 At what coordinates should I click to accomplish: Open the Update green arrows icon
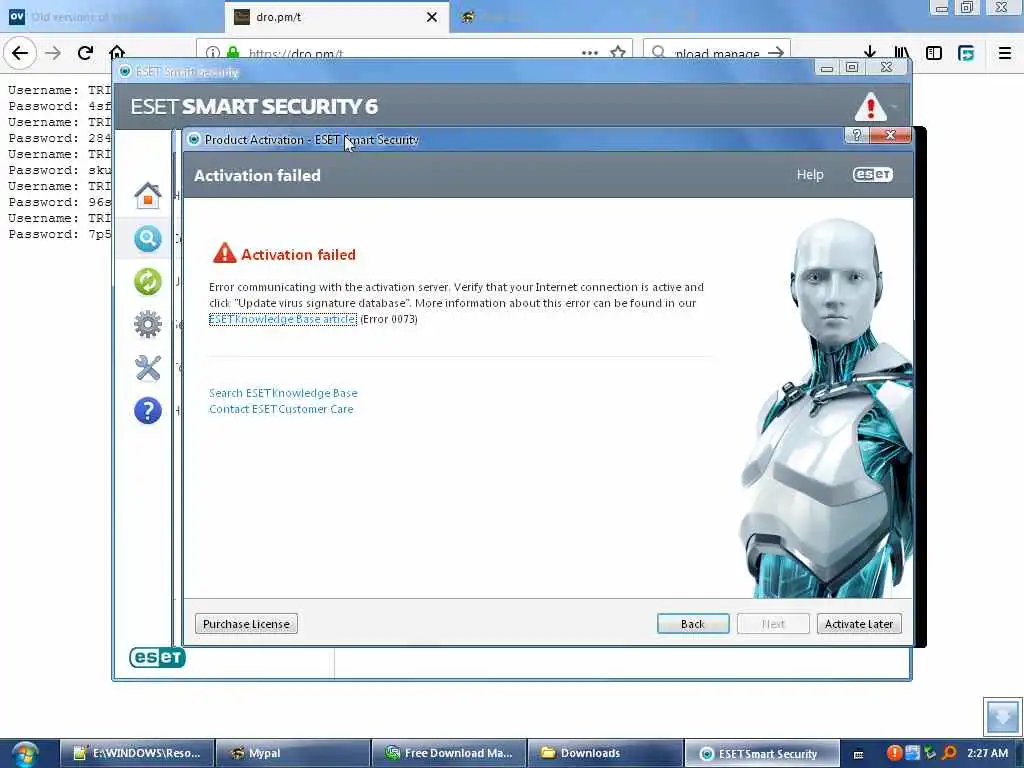(x=148, y=281)
